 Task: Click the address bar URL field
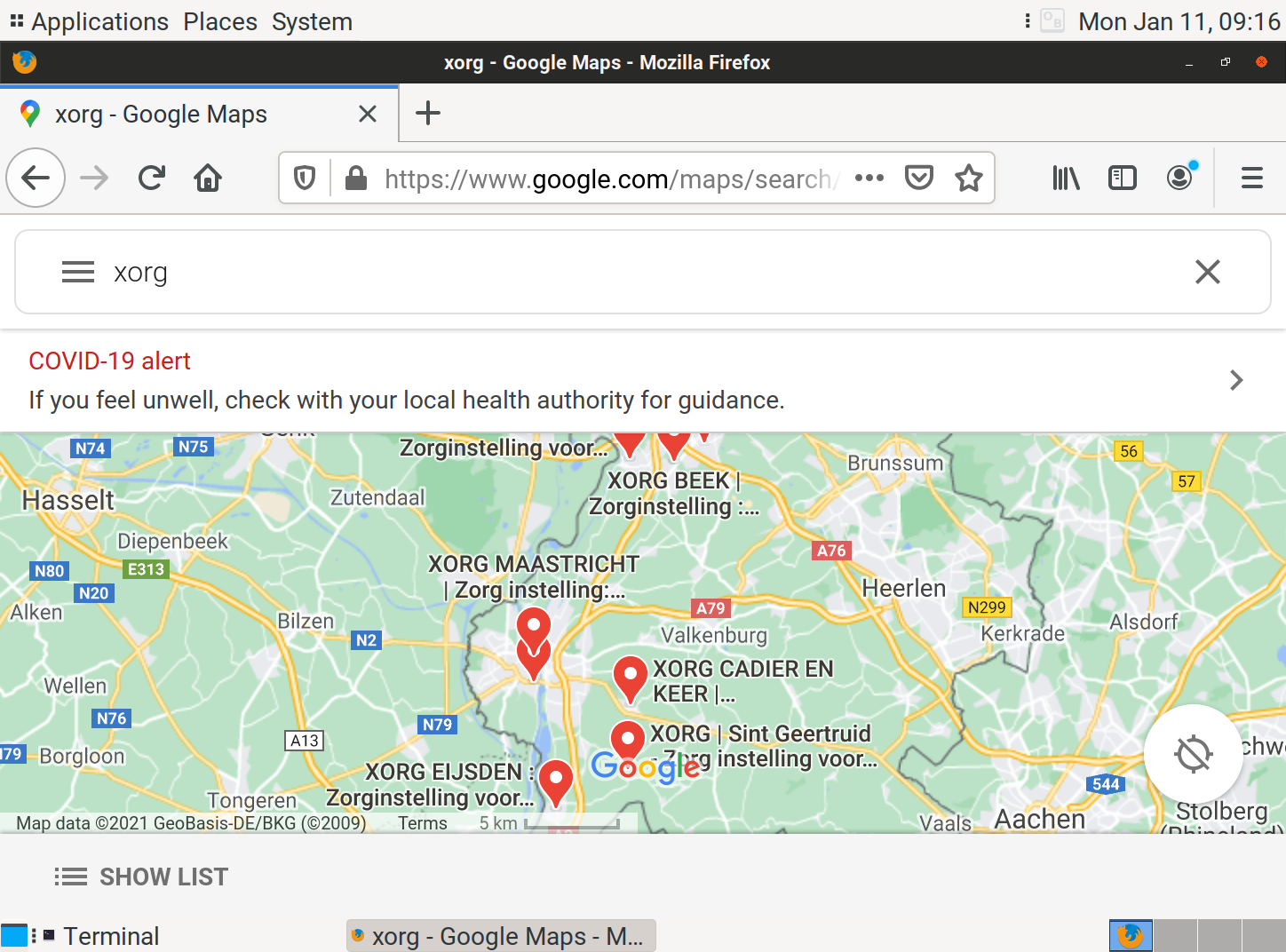click(609, 178)
